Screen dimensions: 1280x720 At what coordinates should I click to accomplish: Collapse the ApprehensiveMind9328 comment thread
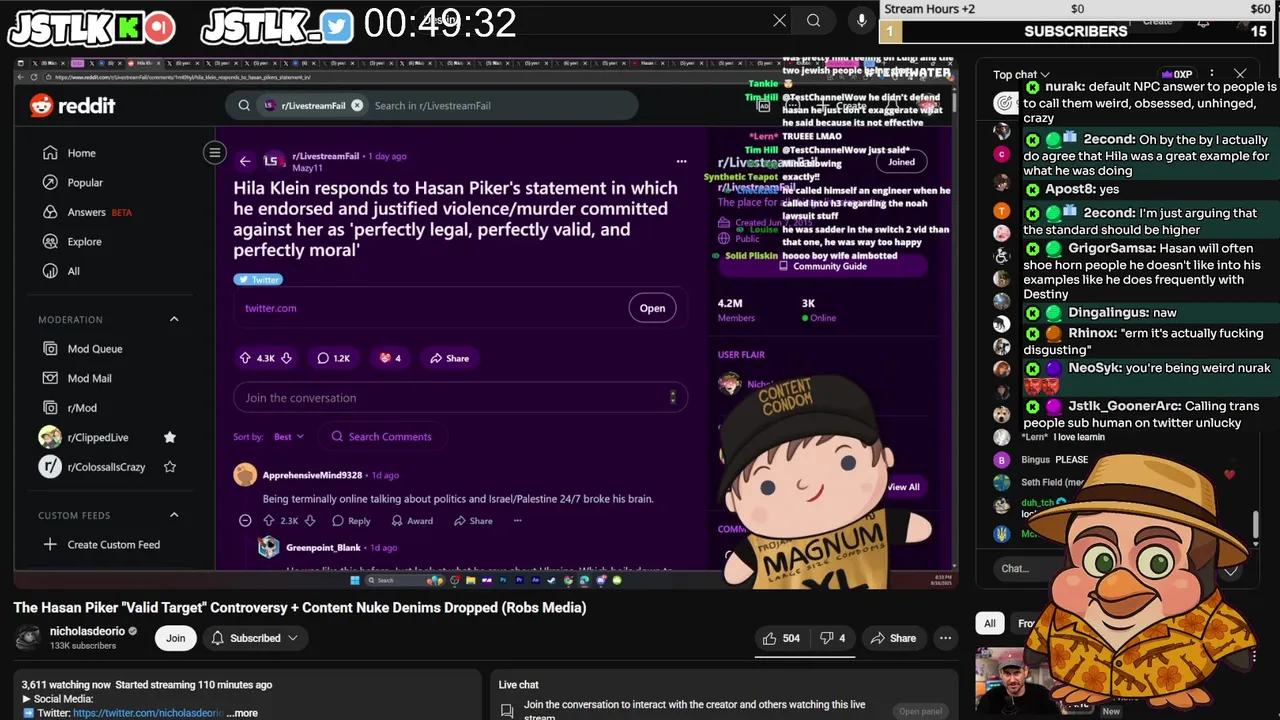pos(245,521)
